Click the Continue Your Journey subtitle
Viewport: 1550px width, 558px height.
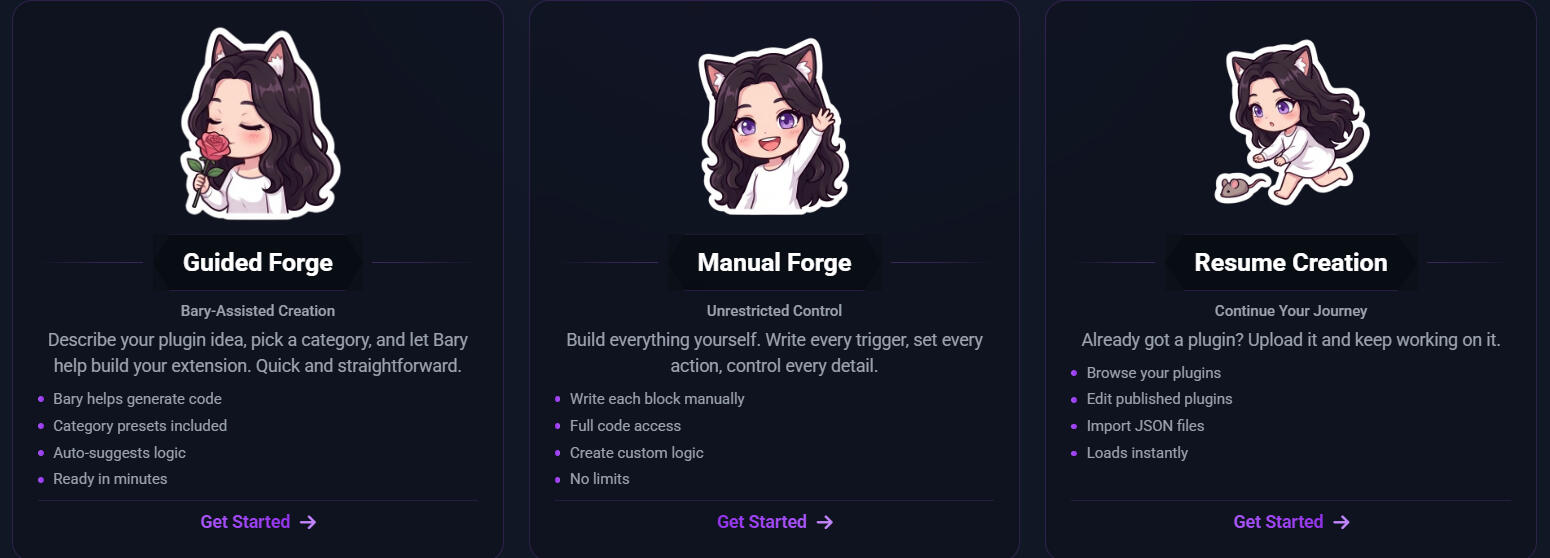(x=1291, y=311)
